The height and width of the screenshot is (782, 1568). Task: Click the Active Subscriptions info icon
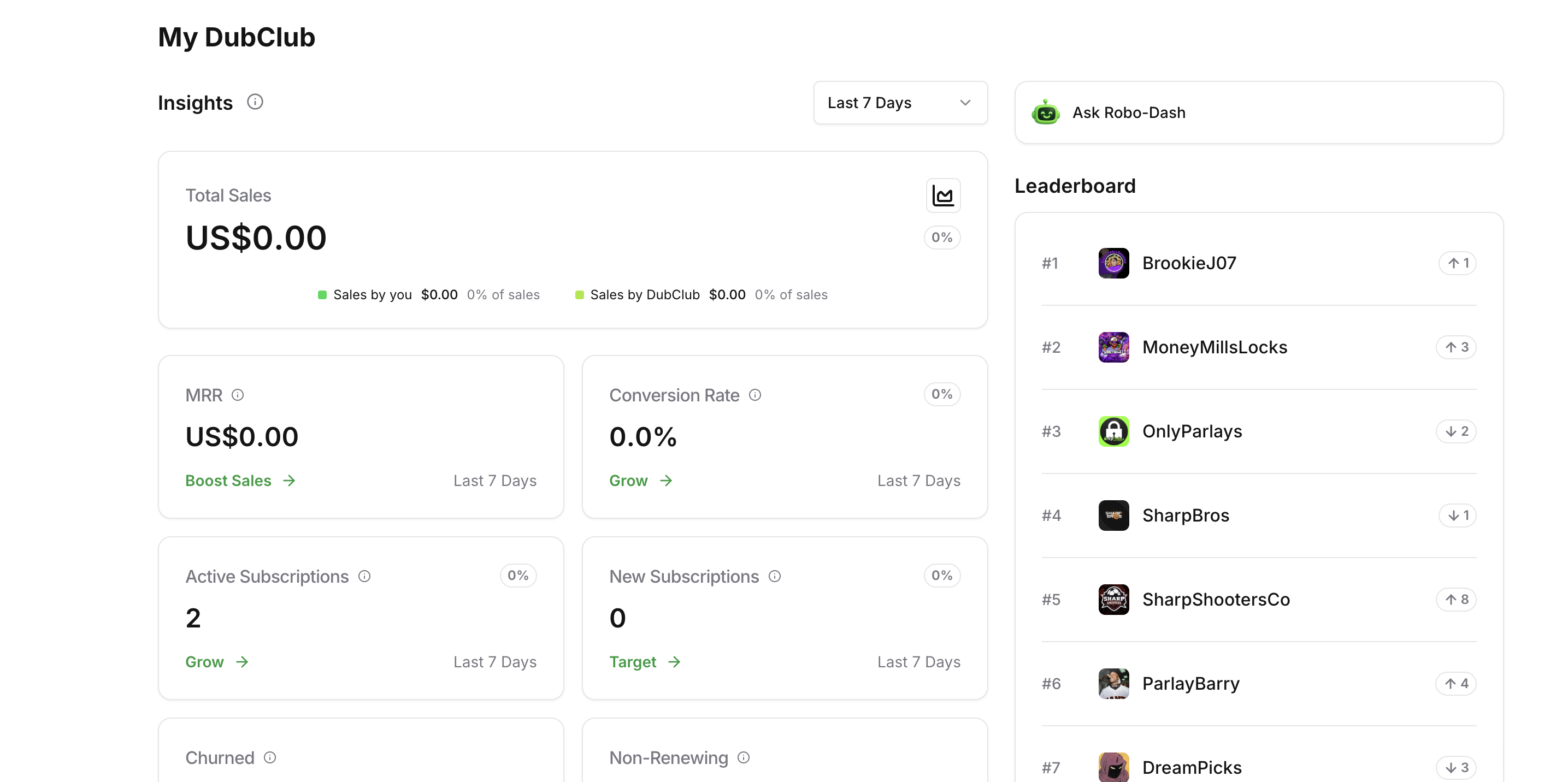pyautogui.click(x=364, y=576)
